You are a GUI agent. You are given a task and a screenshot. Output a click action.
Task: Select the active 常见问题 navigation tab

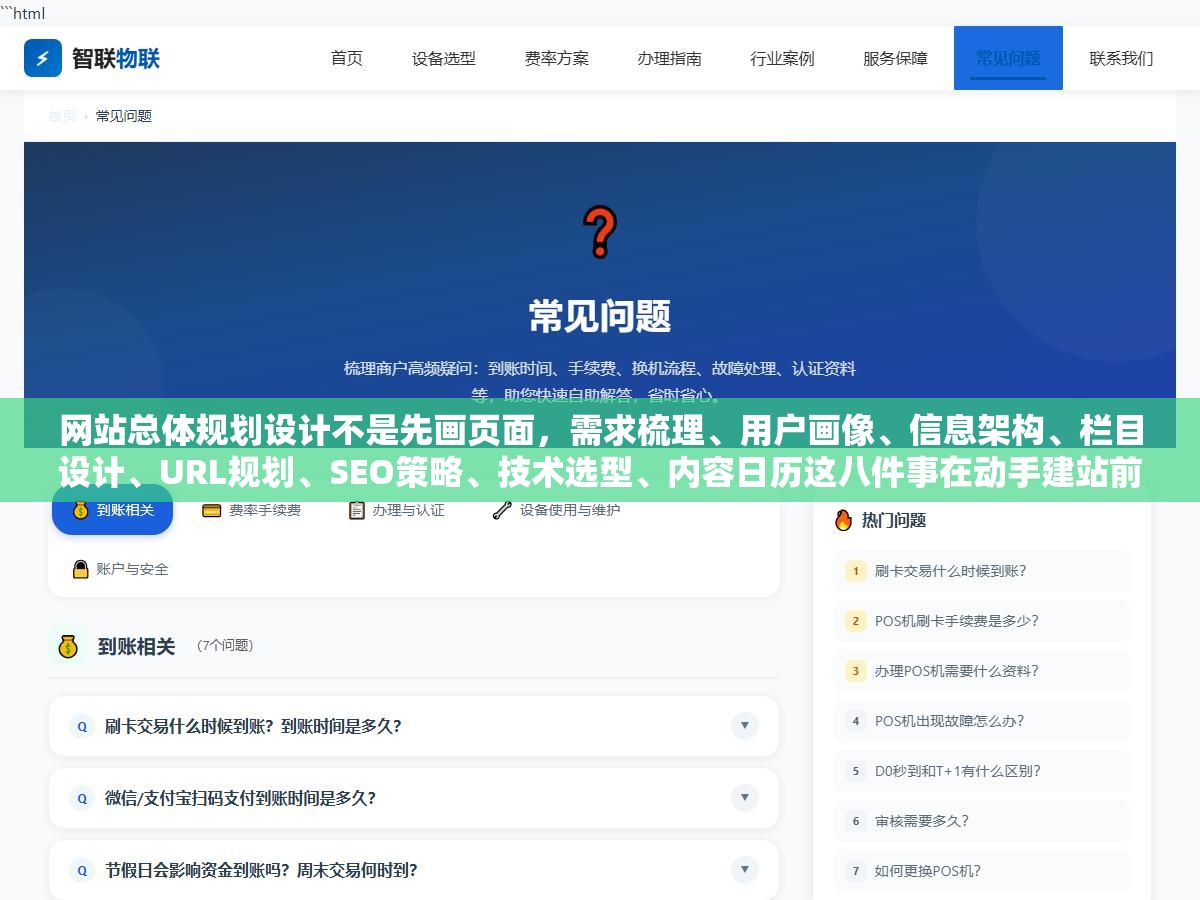point(1008,58)
